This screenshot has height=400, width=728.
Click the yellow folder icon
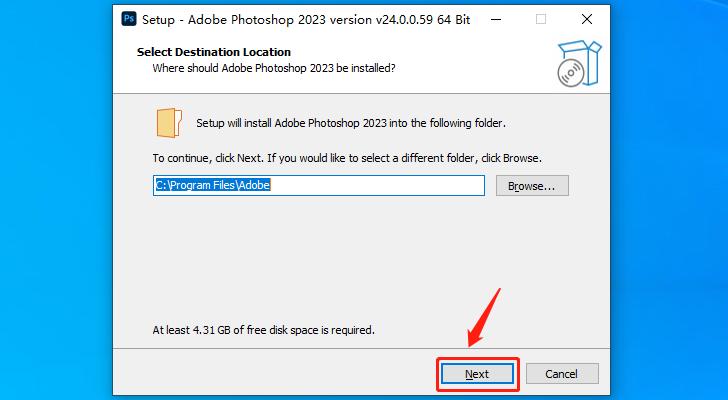point(168,123)
